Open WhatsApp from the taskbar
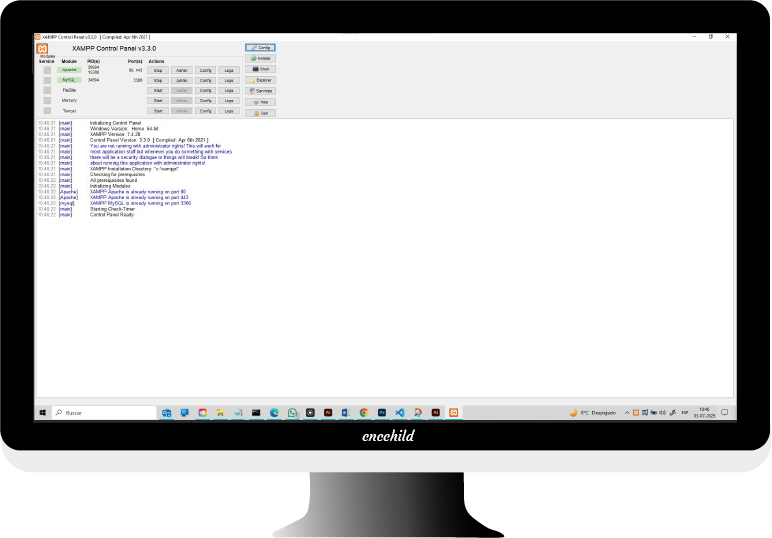 pyautogui.click(x=292, y=412)
